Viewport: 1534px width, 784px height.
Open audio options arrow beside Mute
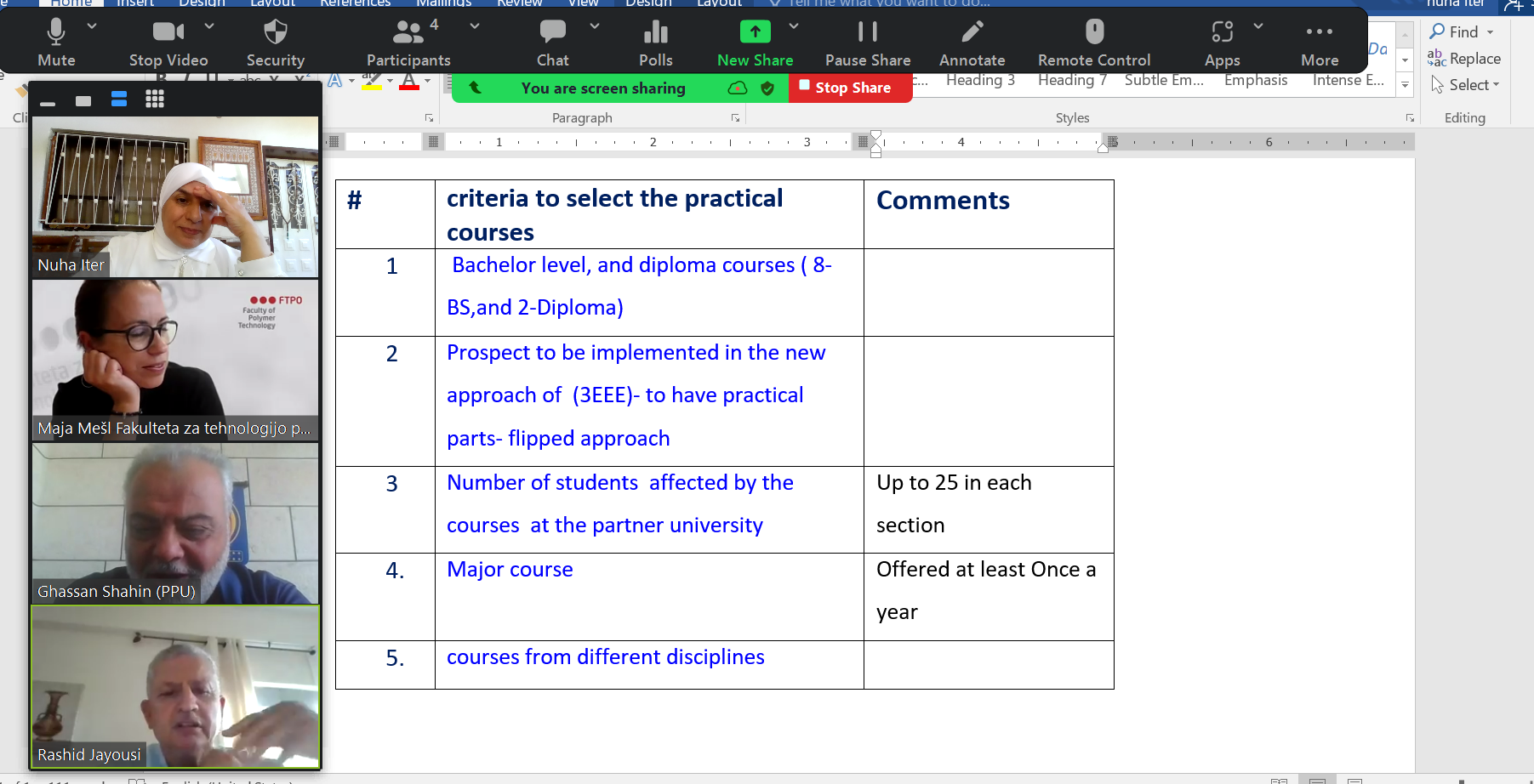coord(92,26)
